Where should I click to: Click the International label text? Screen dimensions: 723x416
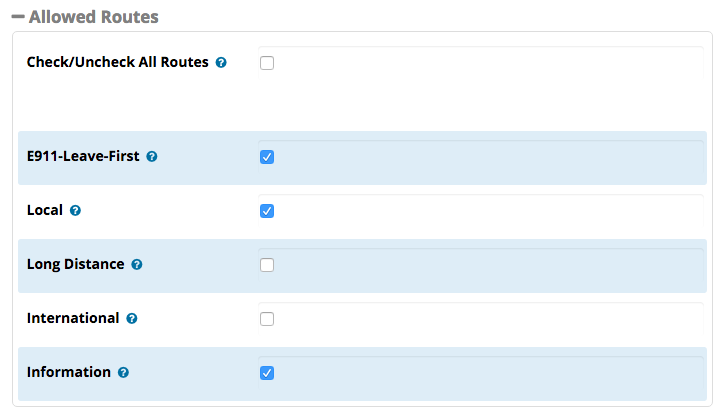coord(73,318)
